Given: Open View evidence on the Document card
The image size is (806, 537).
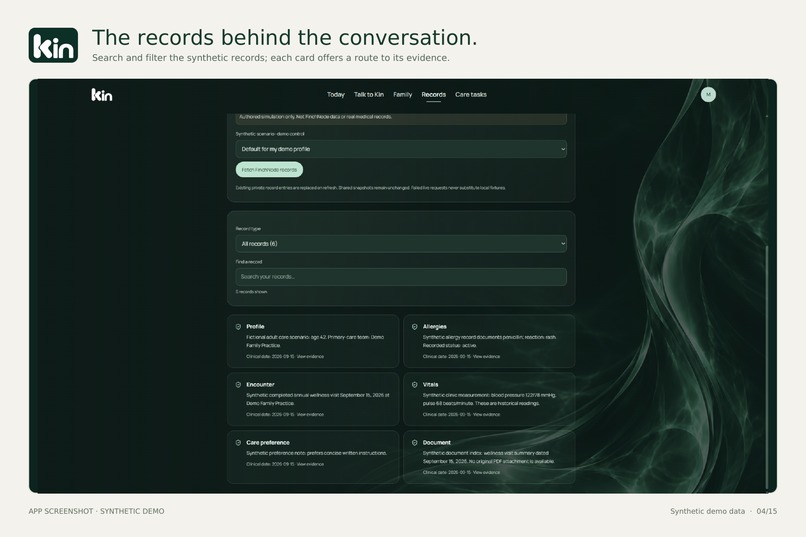Looking at the screenshot, I should point(486,473).
